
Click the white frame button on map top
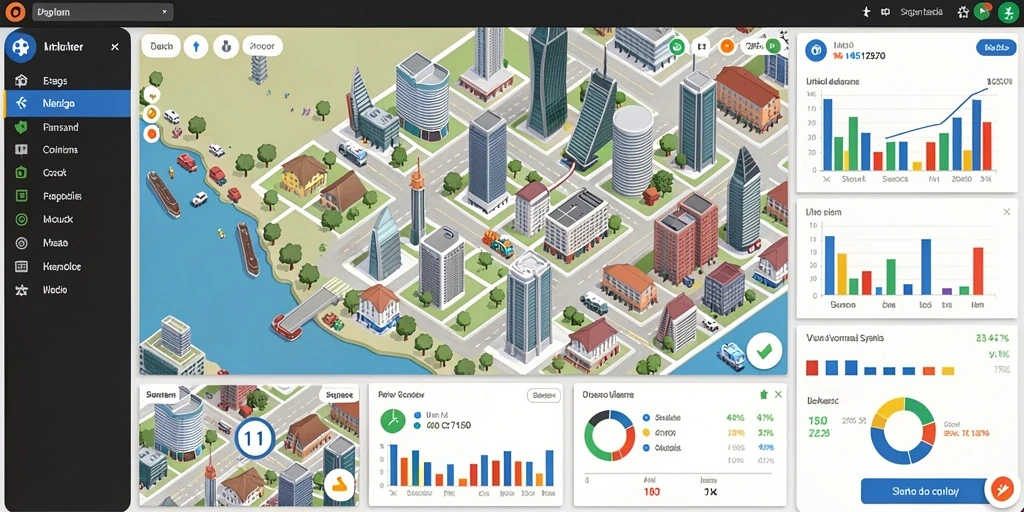pos(702,46)
